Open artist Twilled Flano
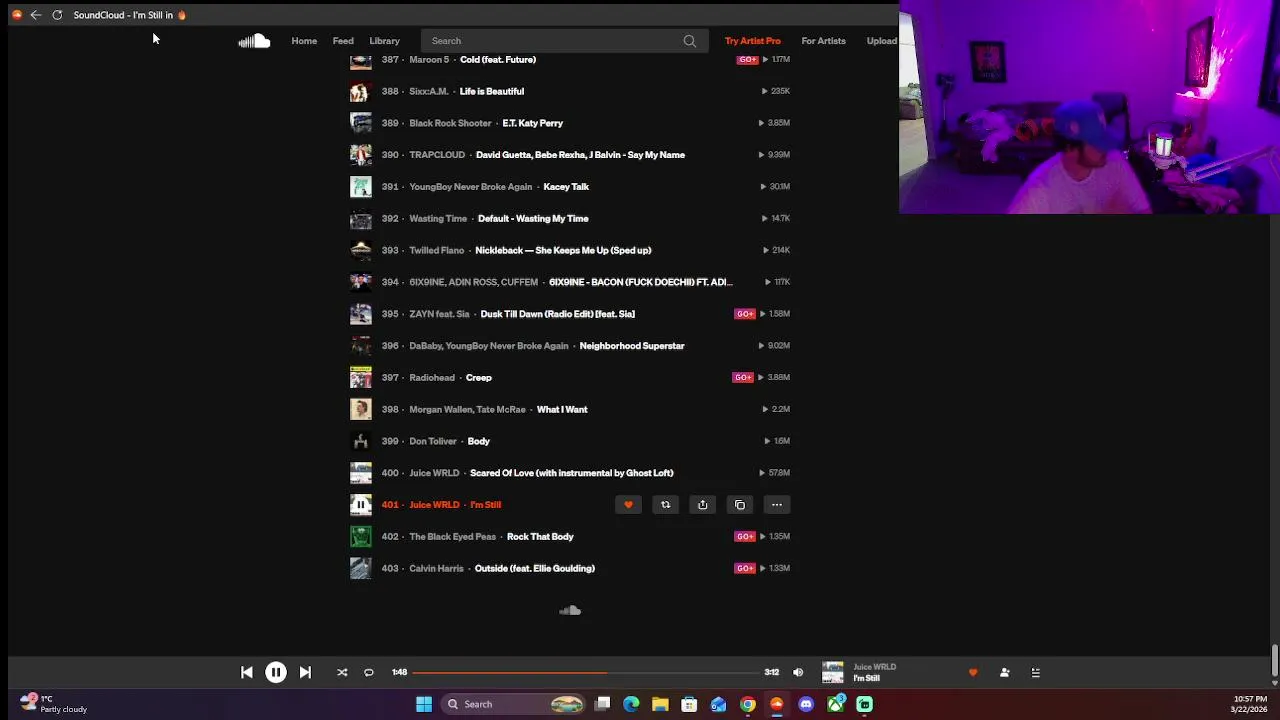Screen dimensions: 1280x720 [437, 250]
